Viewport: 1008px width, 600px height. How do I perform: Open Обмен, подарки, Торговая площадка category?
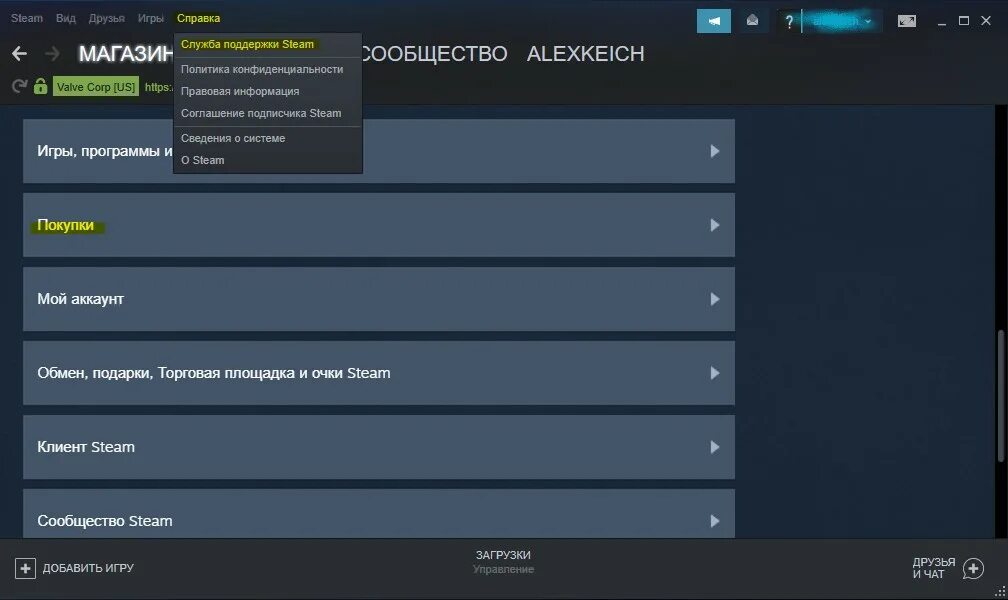pos(379,373)
